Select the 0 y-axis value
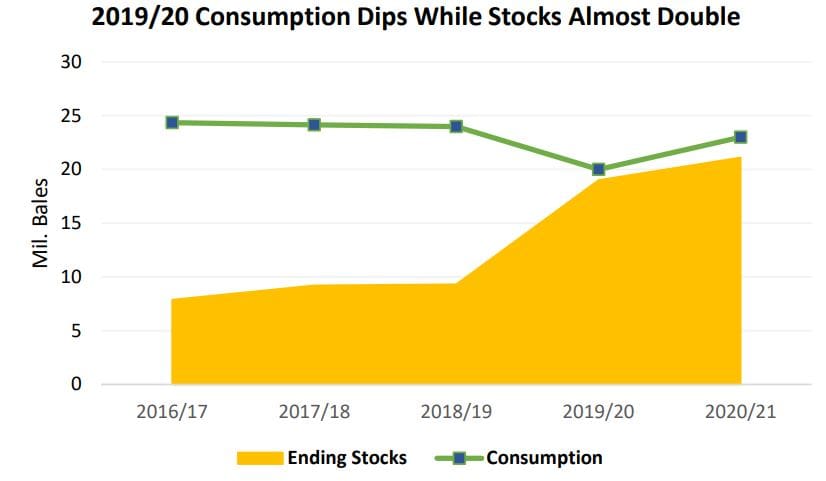The width and height of the screenshot is (826, 481). 76,384
